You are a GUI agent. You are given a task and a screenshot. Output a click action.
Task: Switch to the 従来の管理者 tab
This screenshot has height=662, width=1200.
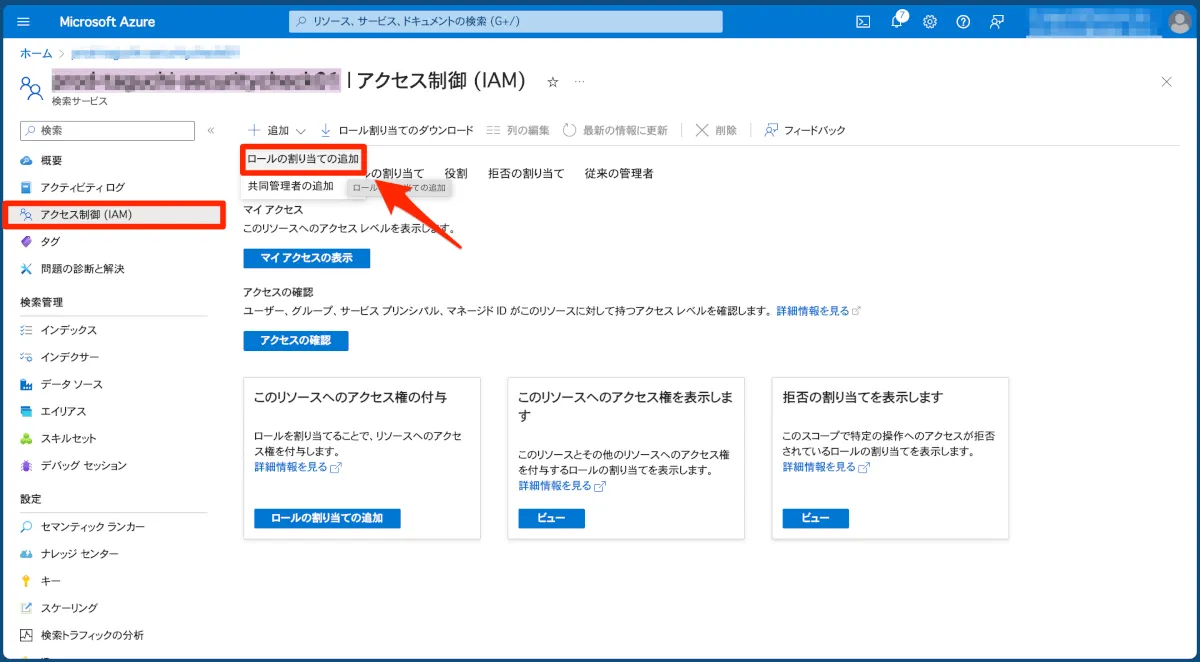coord(619,173)
